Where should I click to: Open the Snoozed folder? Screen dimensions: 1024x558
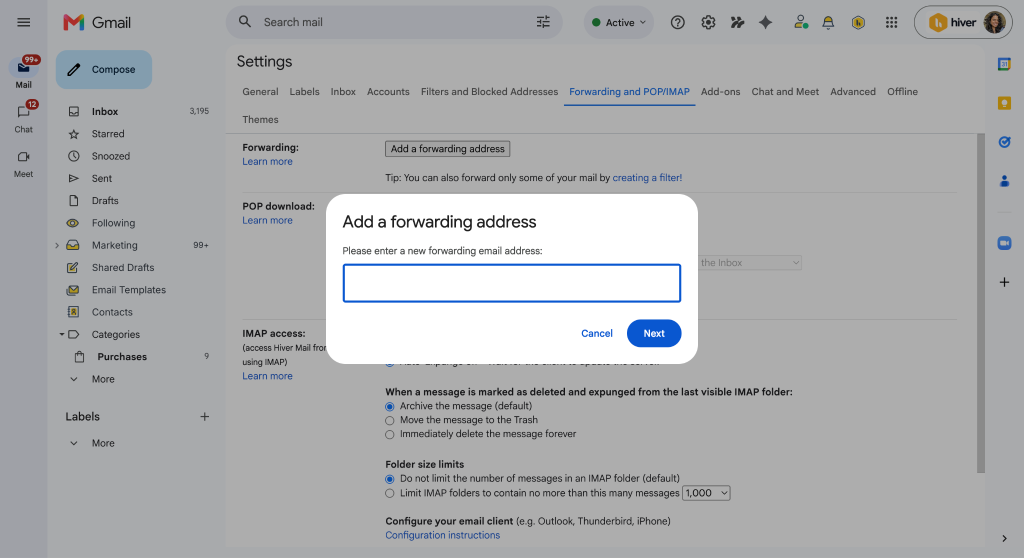(x=110, y=156)
